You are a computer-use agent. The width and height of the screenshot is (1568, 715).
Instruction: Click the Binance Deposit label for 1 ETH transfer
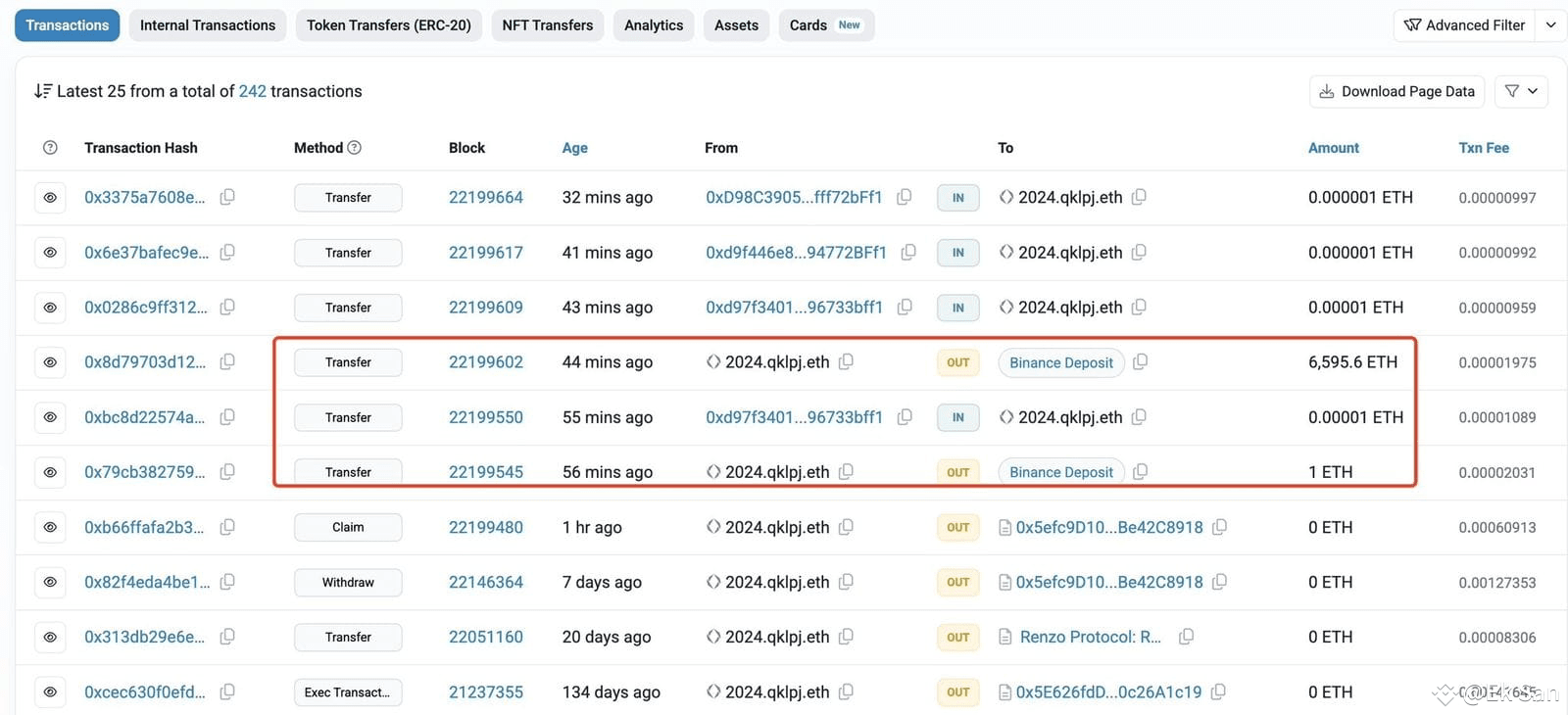point(1060,472)
